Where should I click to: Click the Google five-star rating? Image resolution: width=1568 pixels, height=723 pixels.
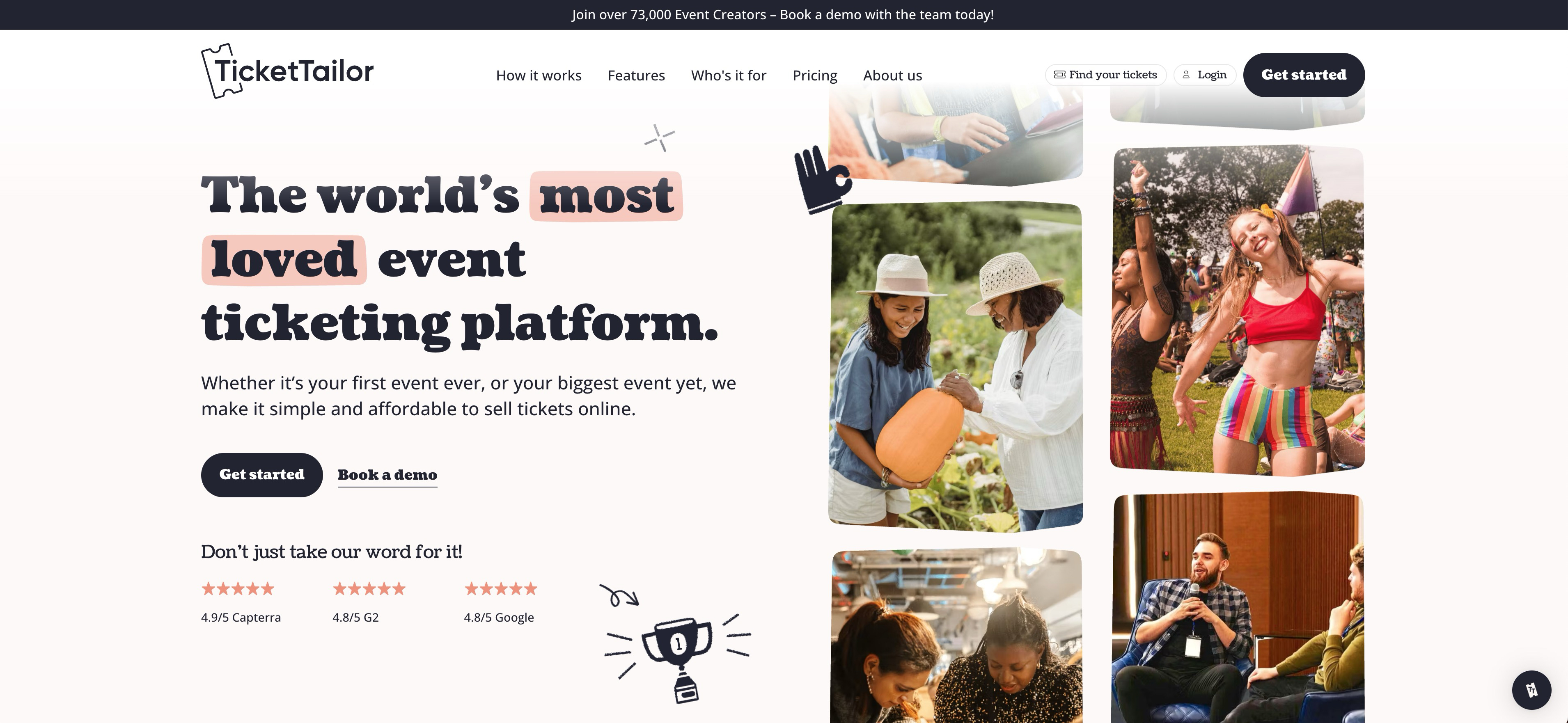point(500,588)
